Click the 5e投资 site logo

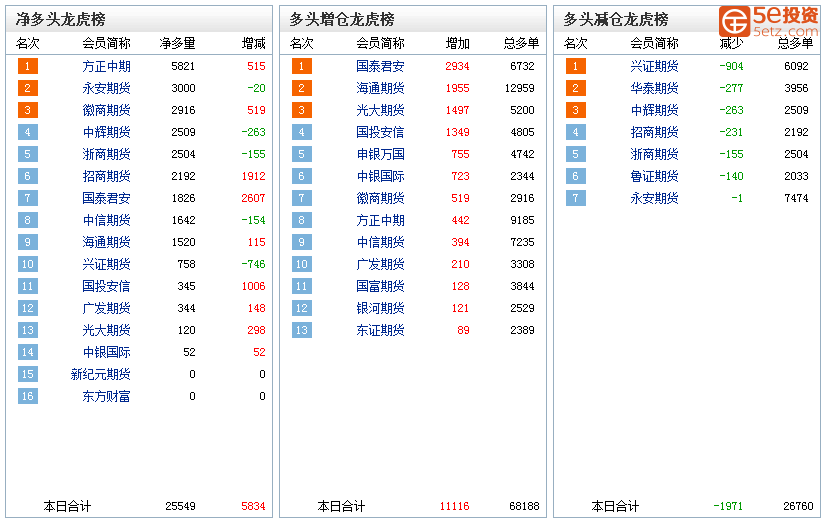[x=769, y=21]
